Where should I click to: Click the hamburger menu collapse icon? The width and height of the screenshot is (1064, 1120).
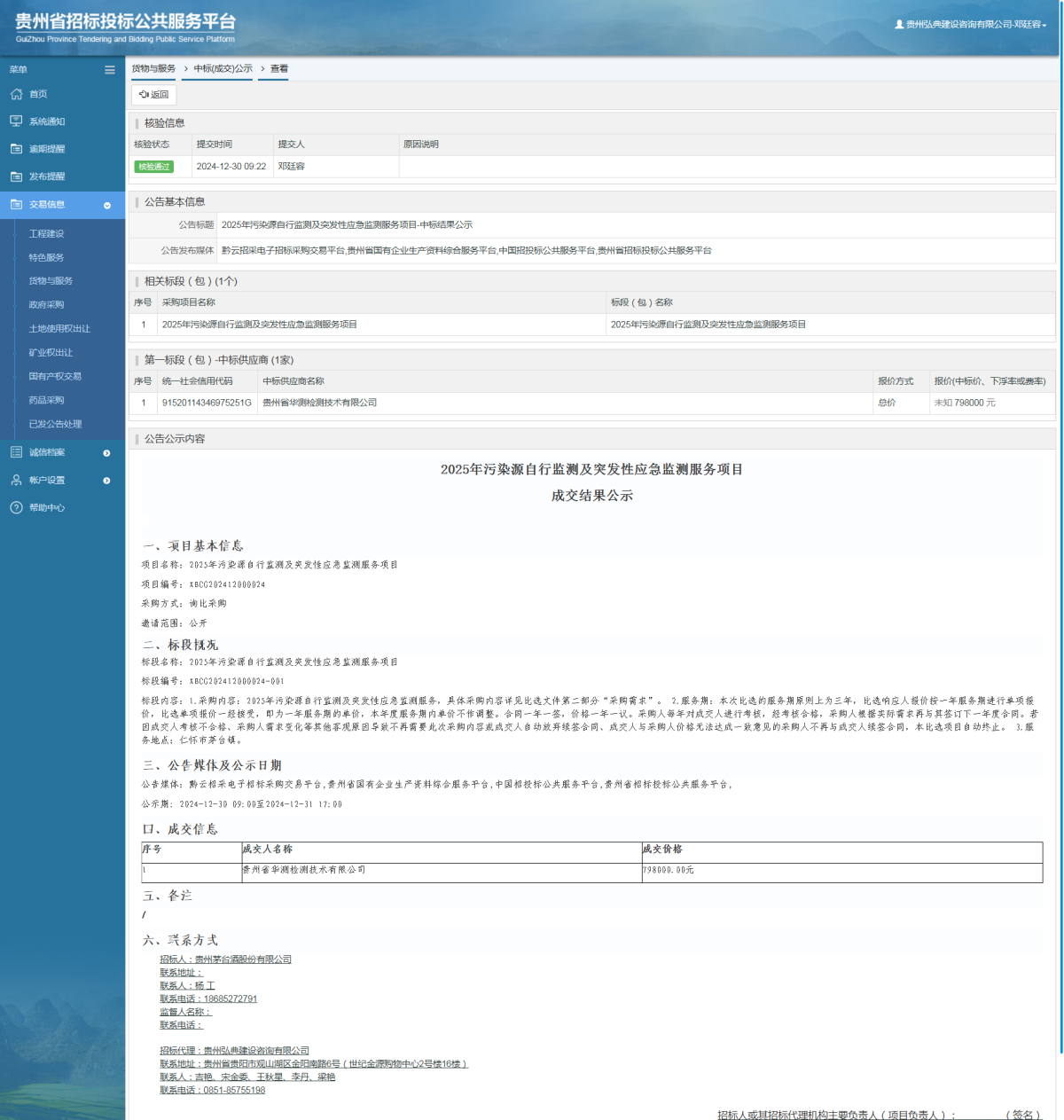click(110, 70)
